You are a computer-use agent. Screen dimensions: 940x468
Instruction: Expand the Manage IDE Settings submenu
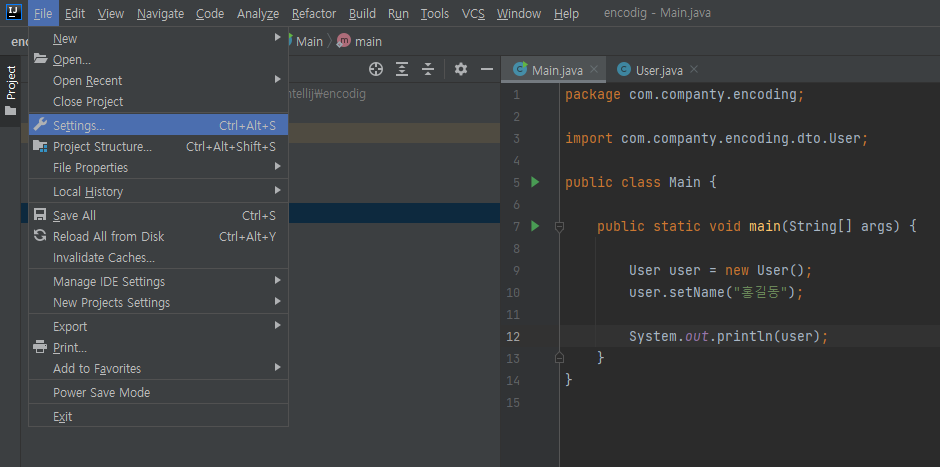(x=278, y=280)
